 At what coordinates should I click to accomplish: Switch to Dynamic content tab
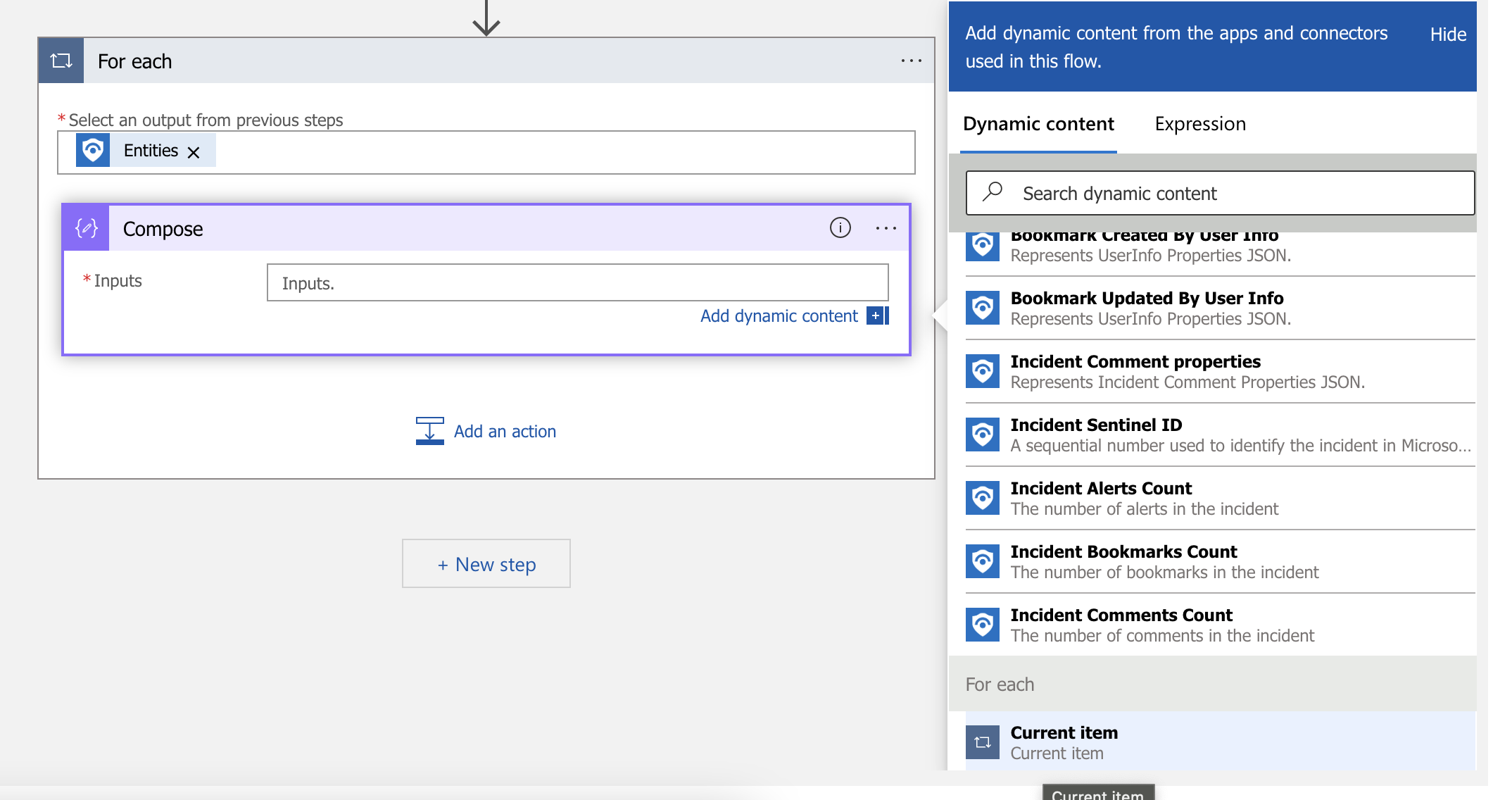tap(1038, 124)
